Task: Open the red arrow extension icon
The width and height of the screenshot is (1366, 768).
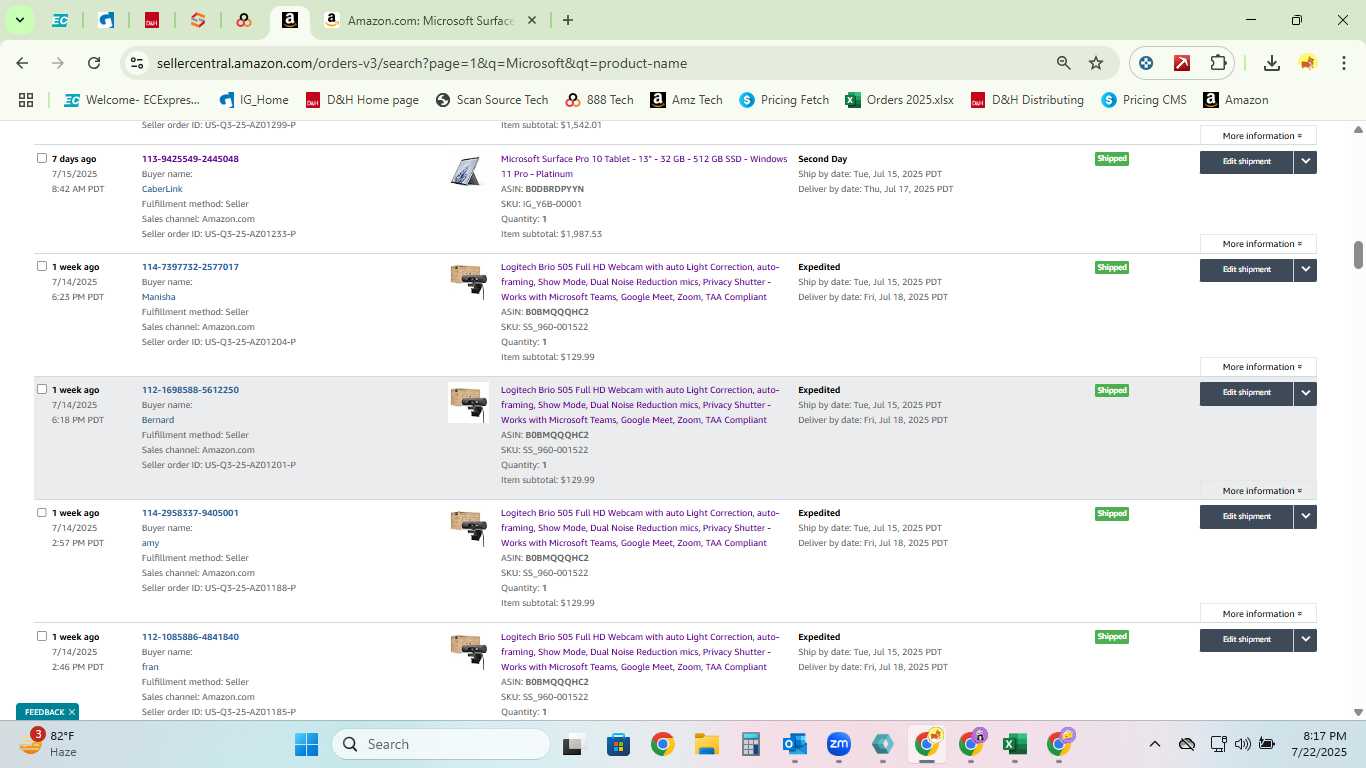Action: [x=1182, y=63]
